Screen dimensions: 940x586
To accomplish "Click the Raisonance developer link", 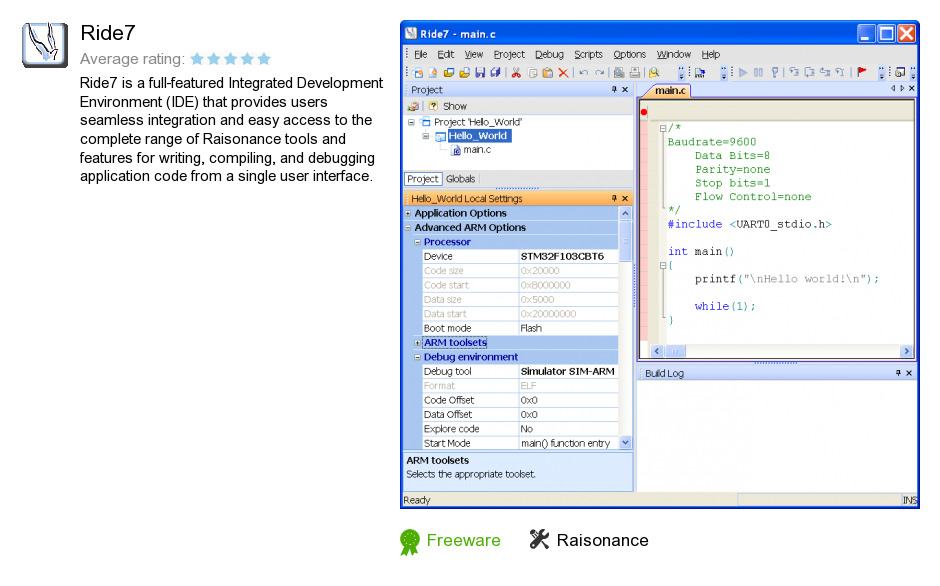I will coord(602,540).
